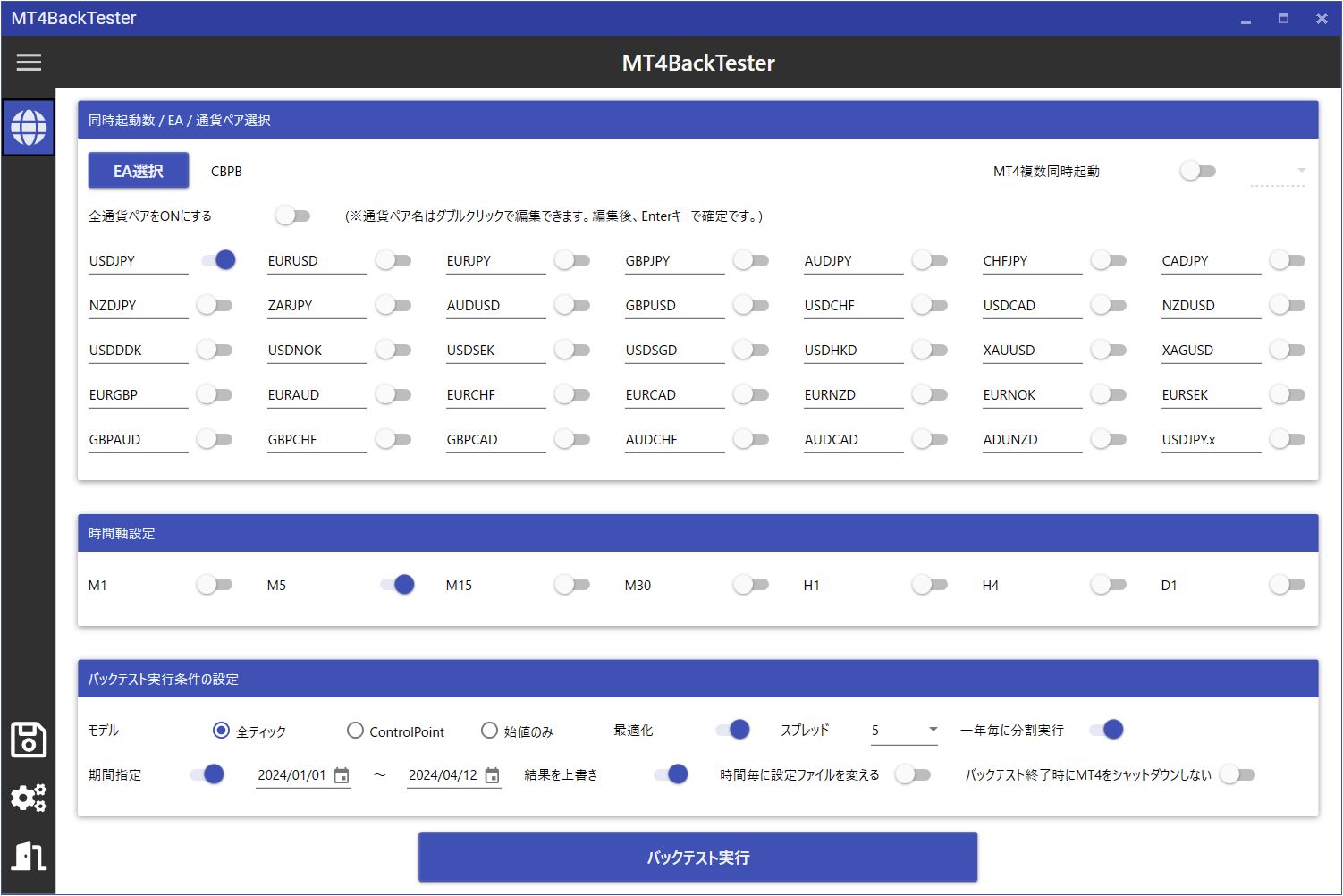
Task: Open the hamburger menu
Action: coord(29,62)
